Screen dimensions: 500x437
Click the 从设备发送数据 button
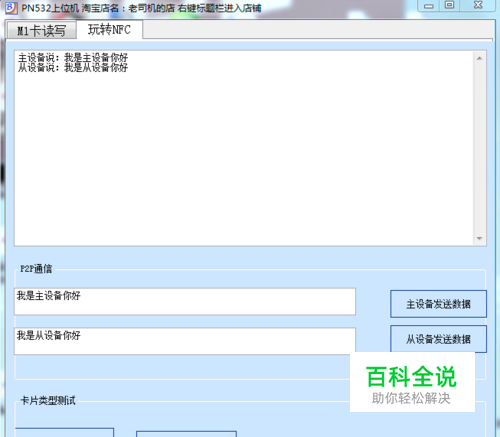click(438, 339)
